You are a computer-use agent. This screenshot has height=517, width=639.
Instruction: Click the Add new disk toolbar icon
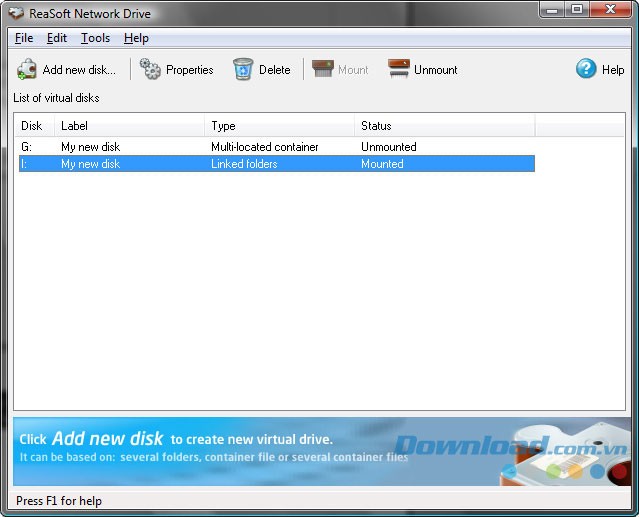[x=27, y=69]
